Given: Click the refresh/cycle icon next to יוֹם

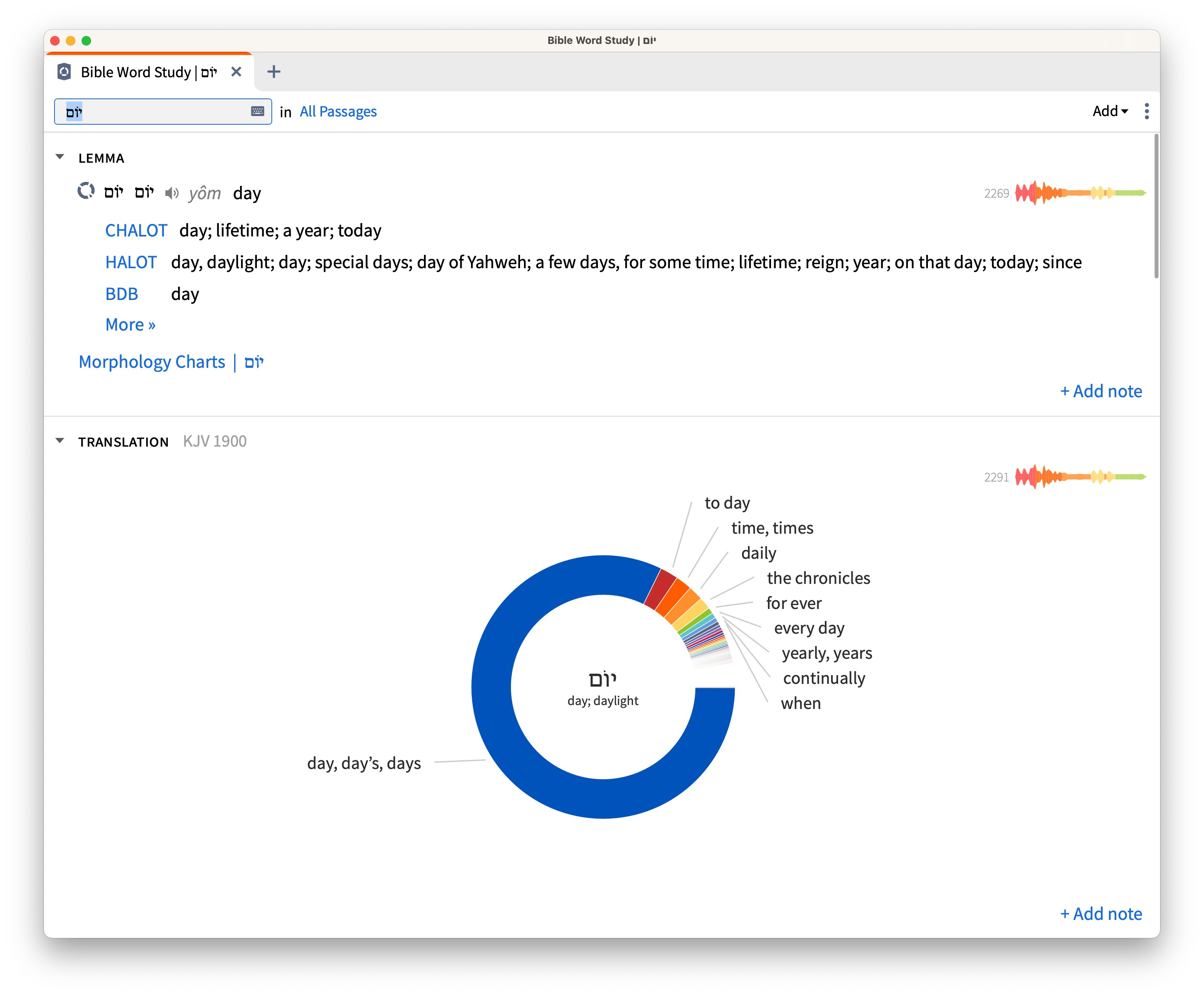Looking at the screenshot, I should (86, 193).
